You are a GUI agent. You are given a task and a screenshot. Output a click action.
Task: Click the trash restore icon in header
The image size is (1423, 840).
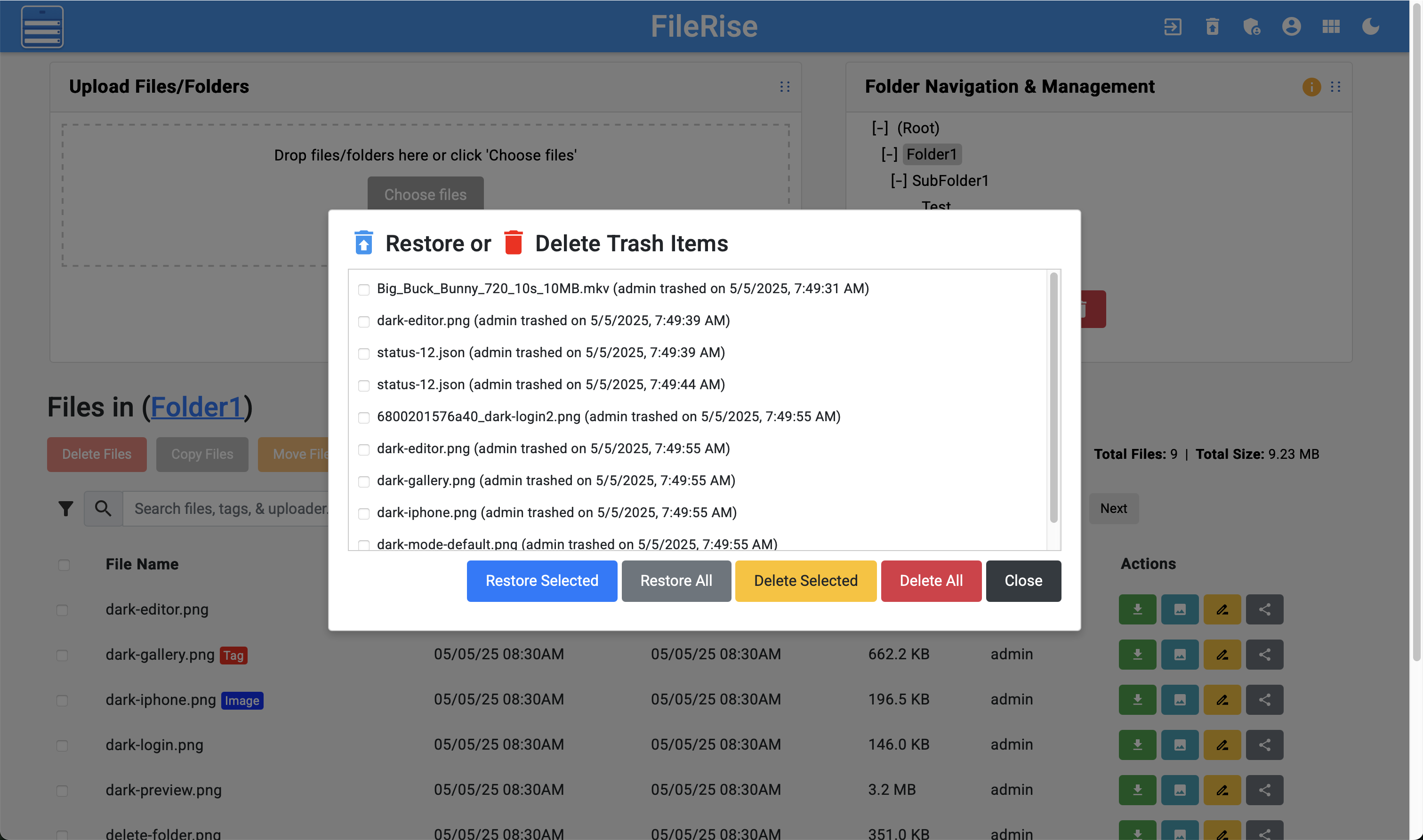[1212, 27]
